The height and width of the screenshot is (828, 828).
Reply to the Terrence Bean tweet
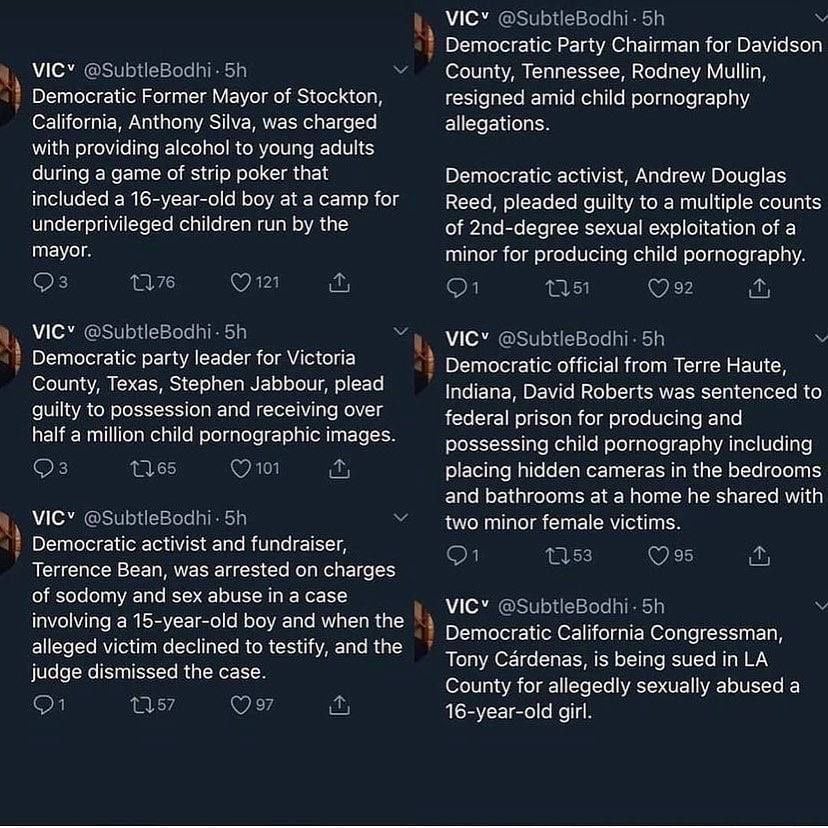[x=43, y=705]
